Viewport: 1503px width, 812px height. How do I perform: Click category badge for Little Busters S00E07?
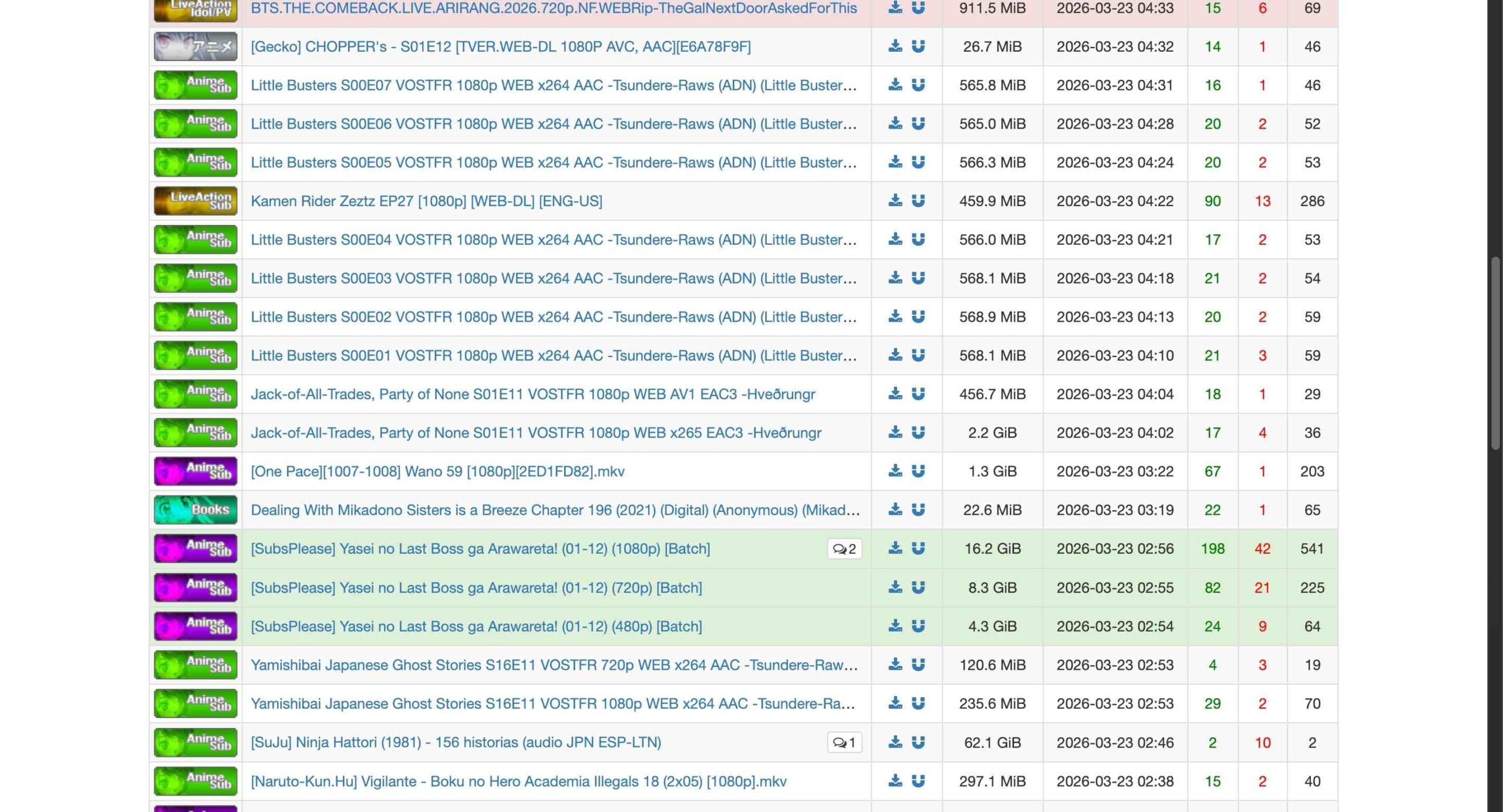(x=196, y=85)
